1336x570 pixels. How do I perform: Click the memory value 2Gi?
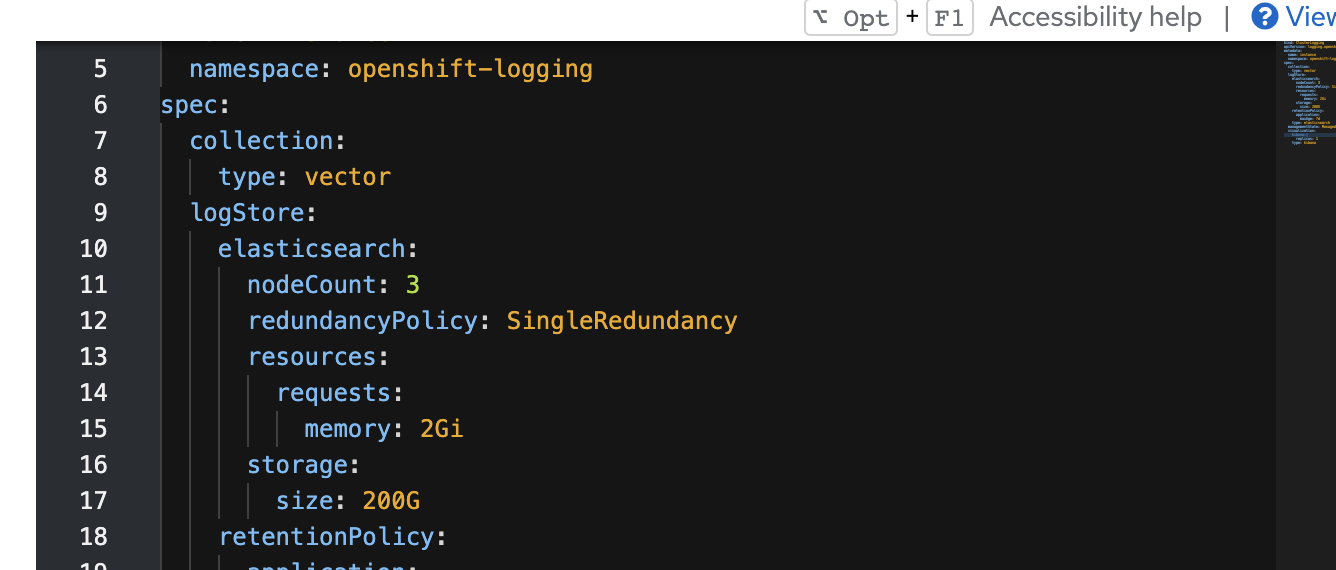(x=441, y=429)
